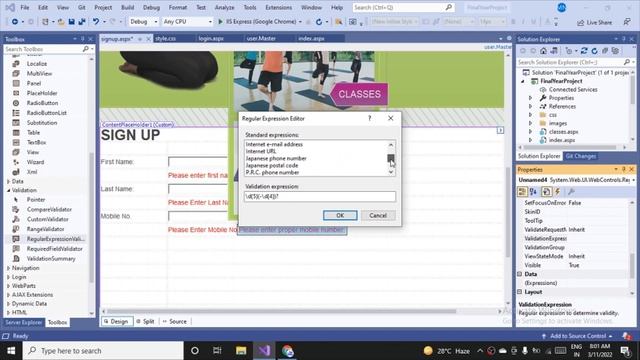The height and width of the screenshot is (360, 640).
Task: Open the Any CPU platform dropdown
Action: click(187, 22)
